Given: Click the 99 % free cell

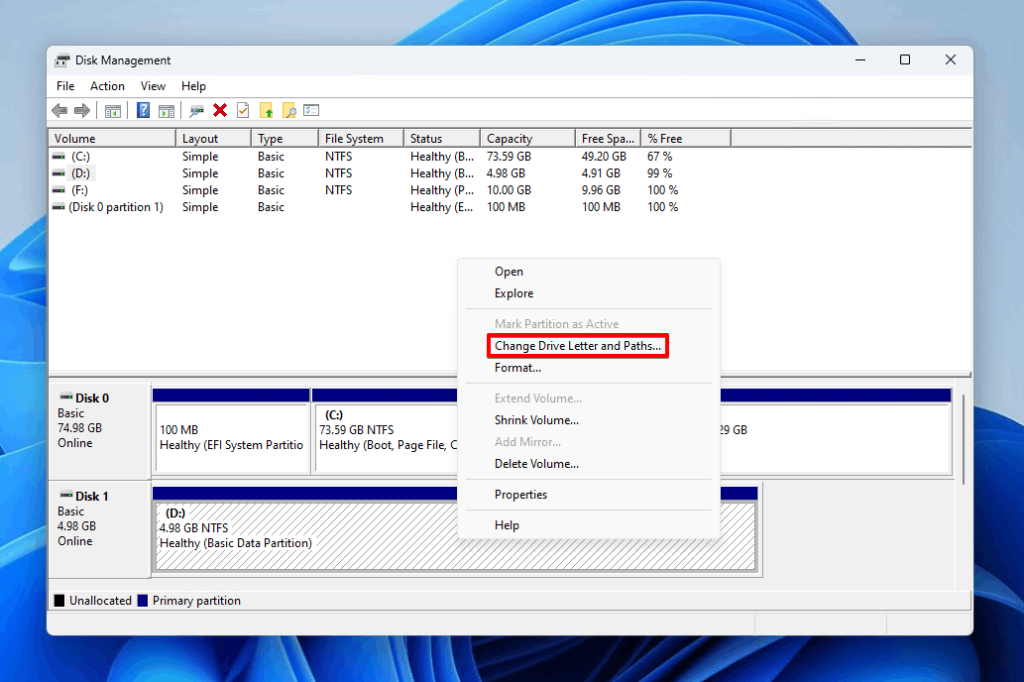Looking at the screenshot, I should tap(660, 174).
